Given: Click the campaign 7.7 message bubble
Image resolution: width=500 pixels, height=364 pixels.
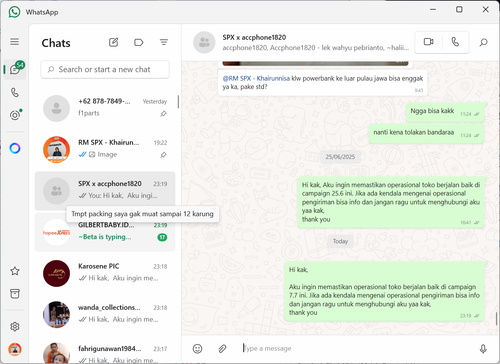Looking at the screenshot, I should [384, 291].
